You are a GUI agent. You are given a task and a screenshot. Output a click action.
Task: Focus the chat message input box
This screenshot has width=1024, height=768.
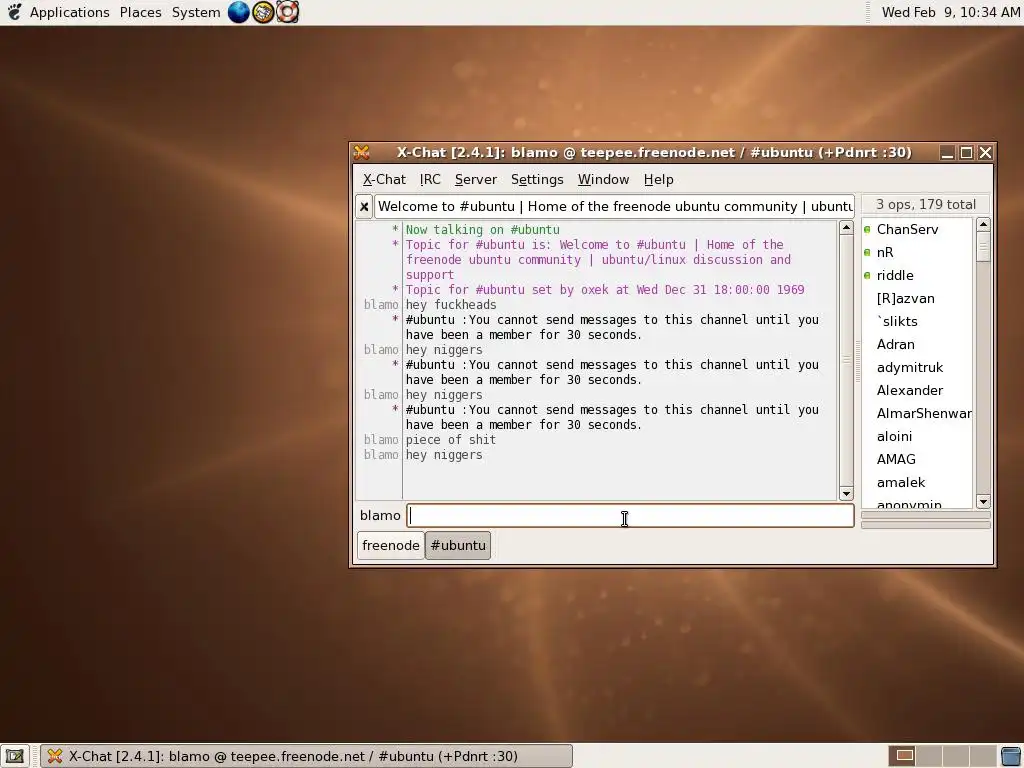pos(630,516)
